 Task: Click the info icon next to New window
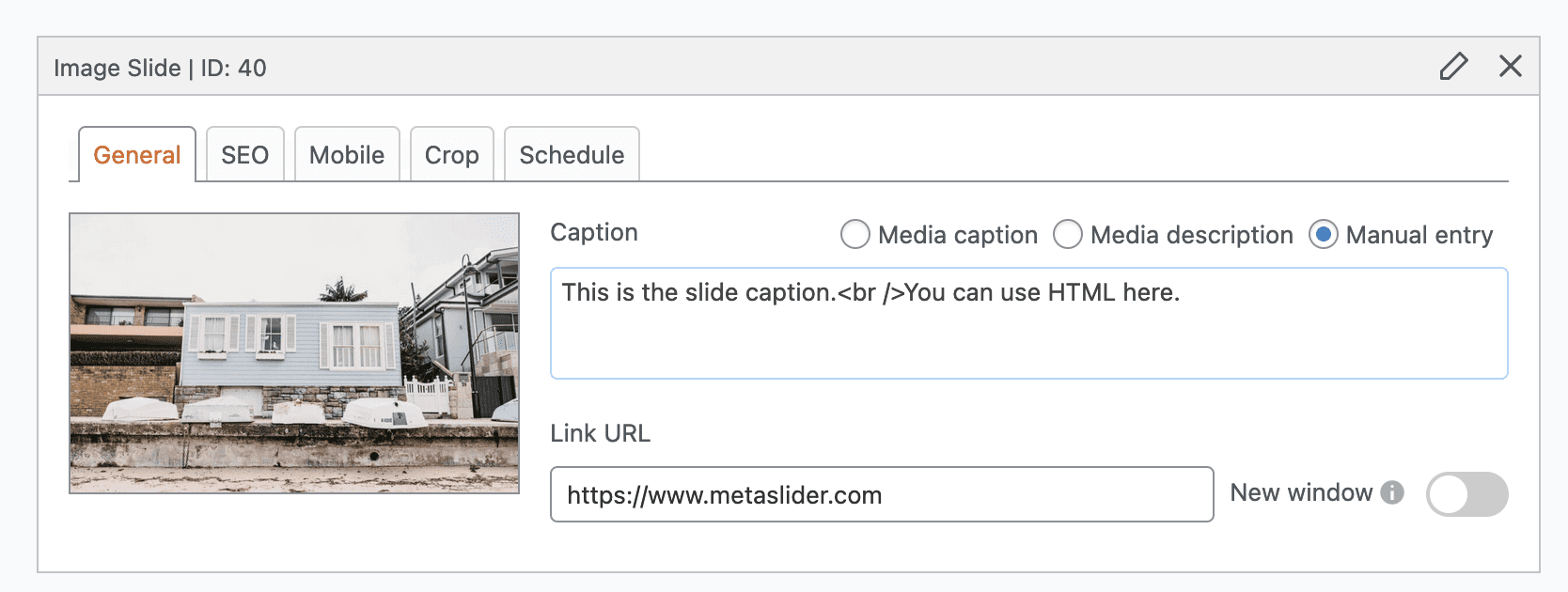[1395, 492]
